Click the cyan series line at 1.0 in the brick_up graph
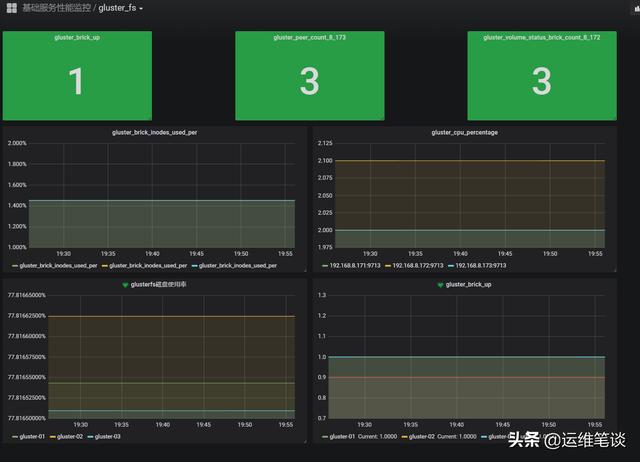The image size is (640, 462). pyautogui.click(x=467, y=357)
